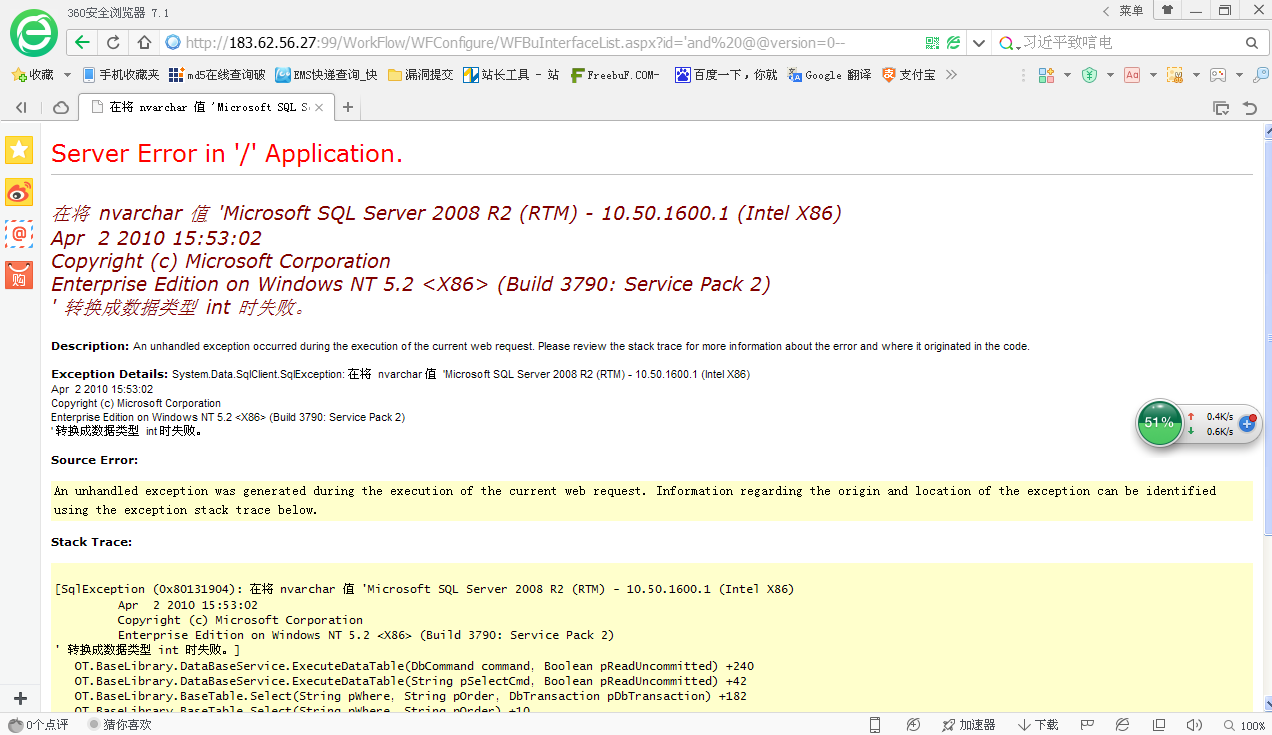Image resolution: width=1272 pixels, height=735 pixels.
Task: Toggle the sound speaker icon in status bar
Action: (x=1193, y=724)
